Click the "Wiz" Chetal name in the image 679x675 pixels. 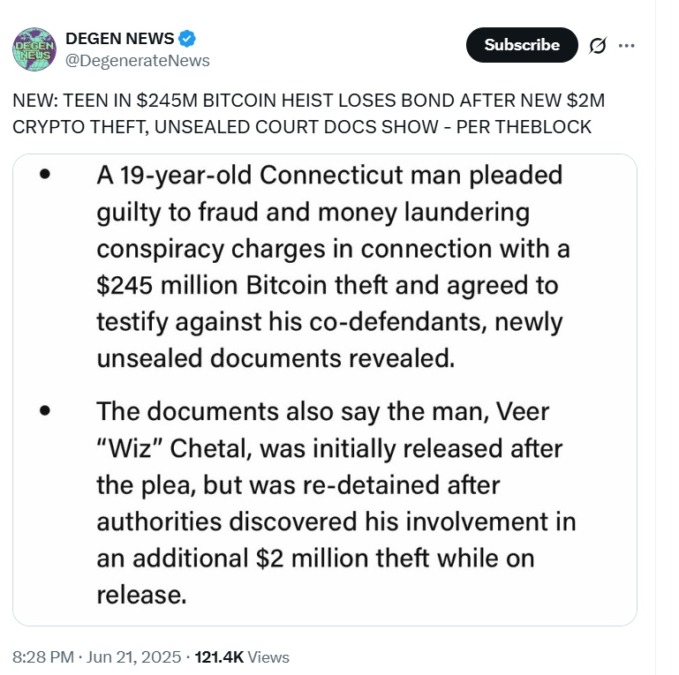click(x=175, y=449)
